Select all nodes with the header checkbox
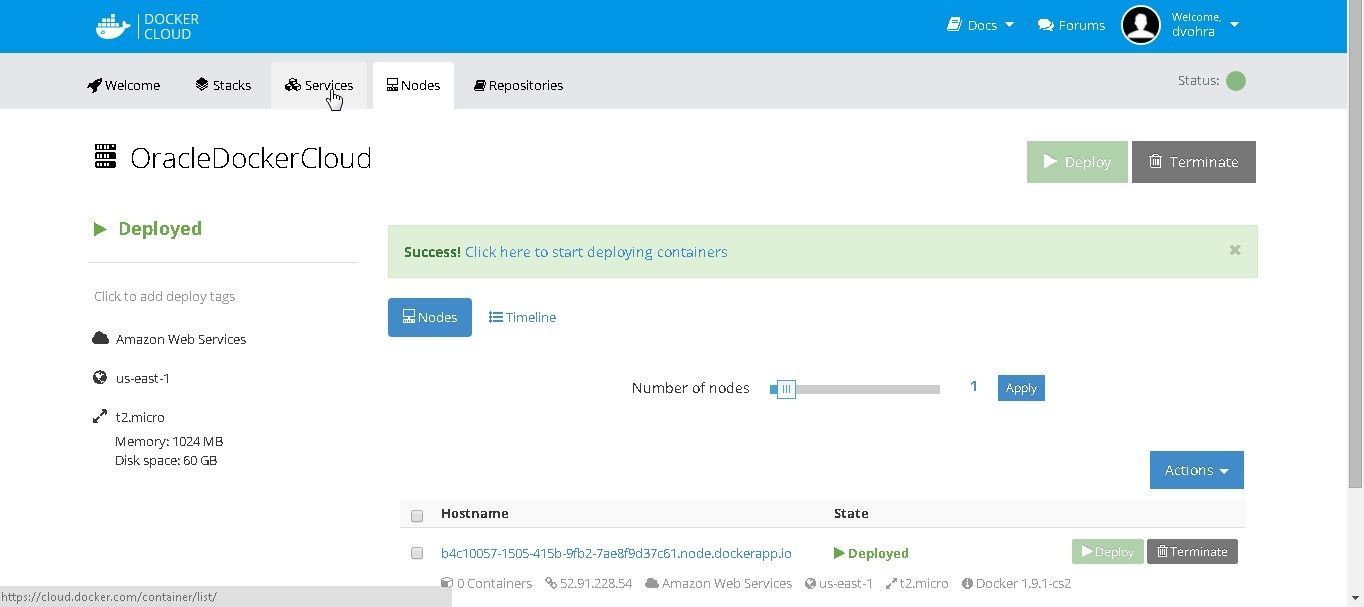This screenshot has width=1364, height=607. click(417, 515)
